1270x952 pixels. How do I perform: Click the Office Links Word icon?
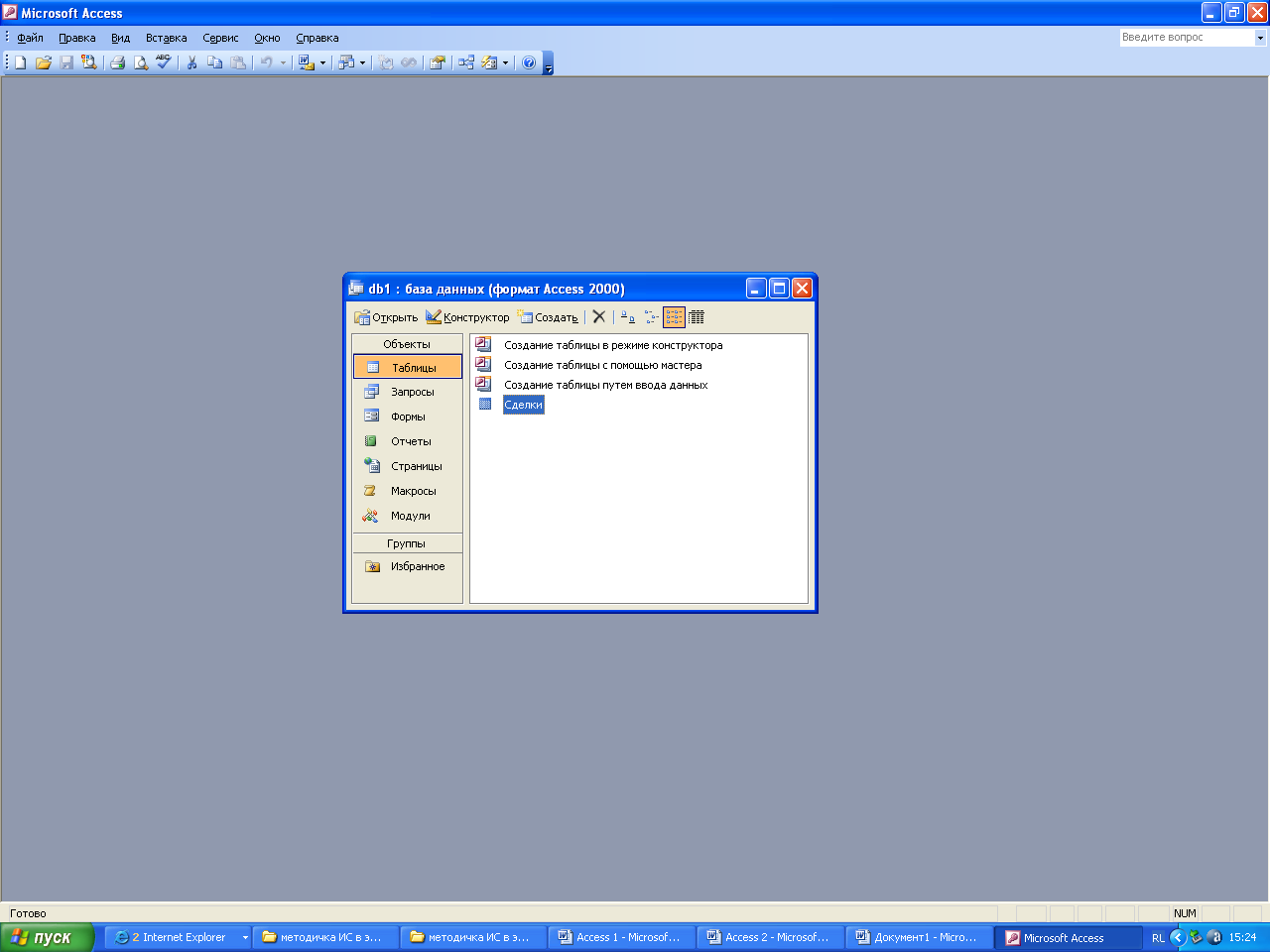[307, 62]
